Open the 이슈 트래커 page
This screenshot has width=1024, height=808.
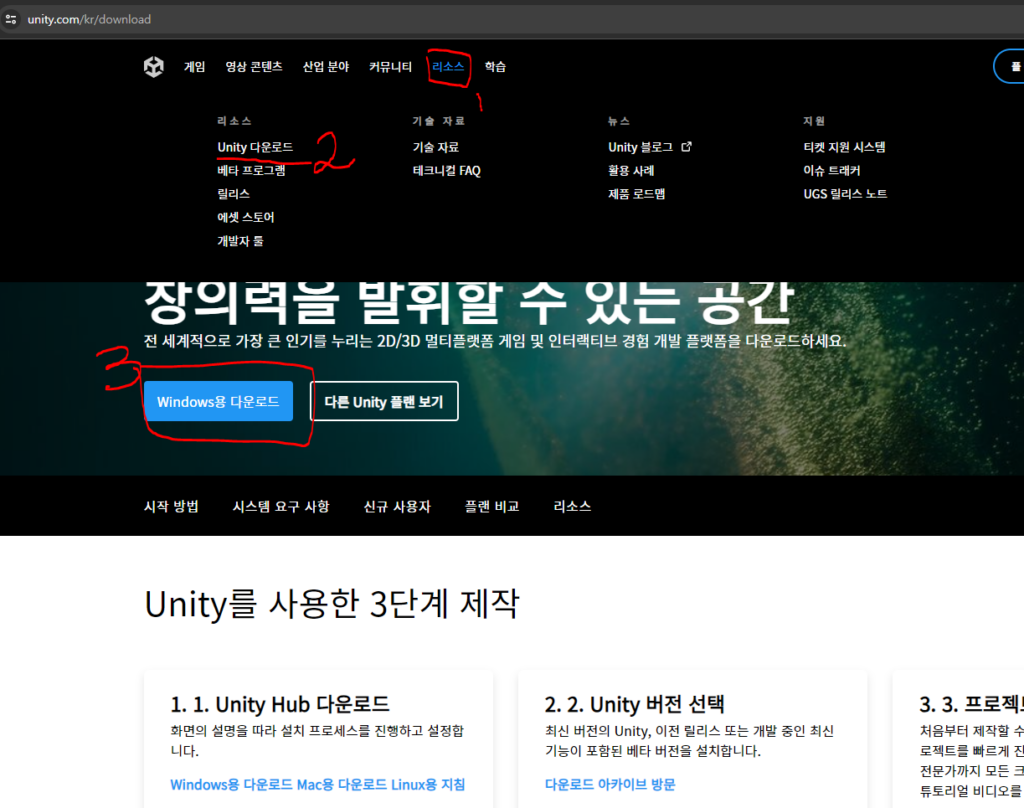point(834,170)
